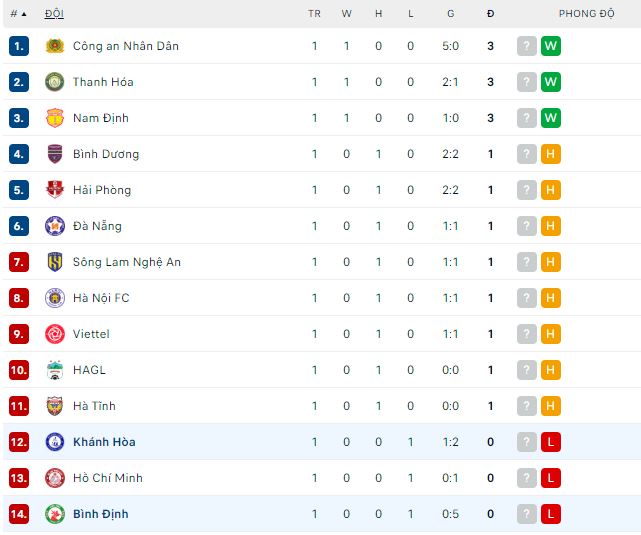Viewport: 641px width, 535px height.
Task: Open the Khánh Hòa team link
Action: click(104, 442)
